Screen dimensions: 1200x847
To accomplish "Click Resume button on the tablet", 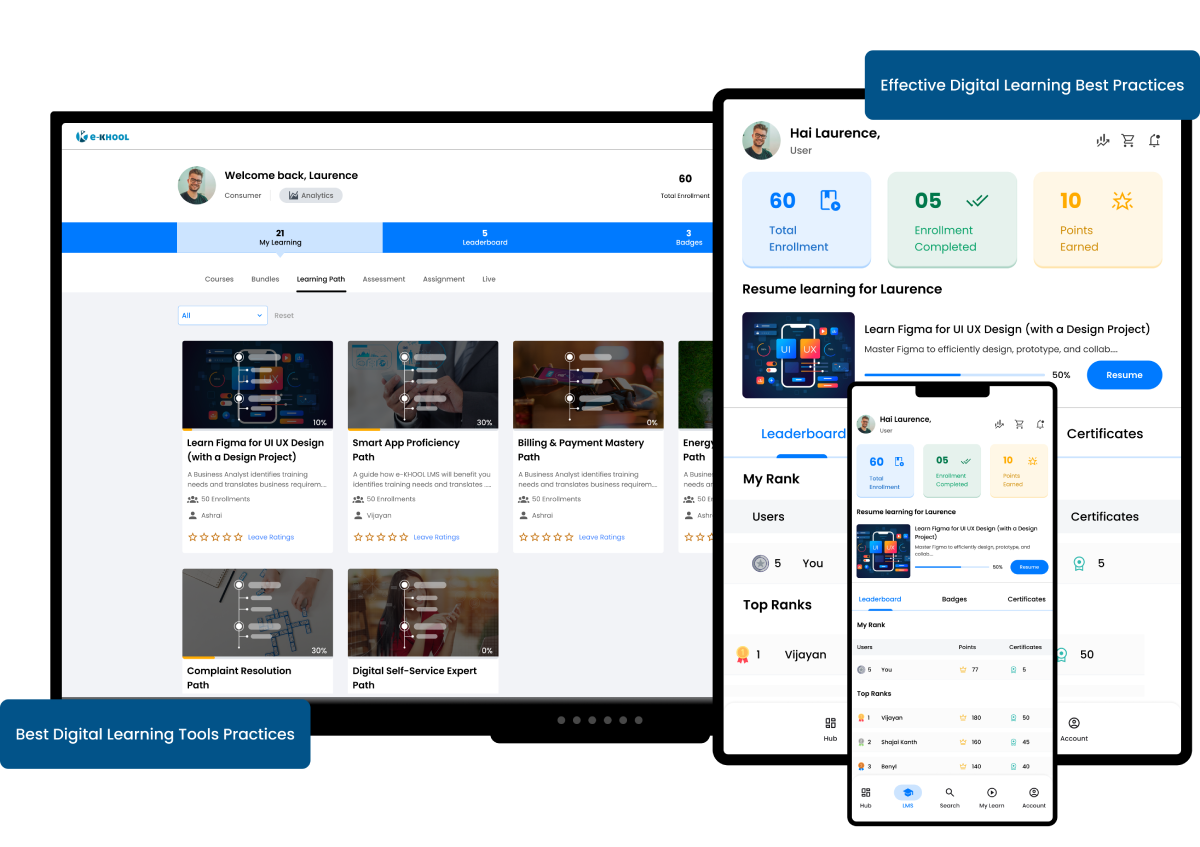I will click(1124, 375).
